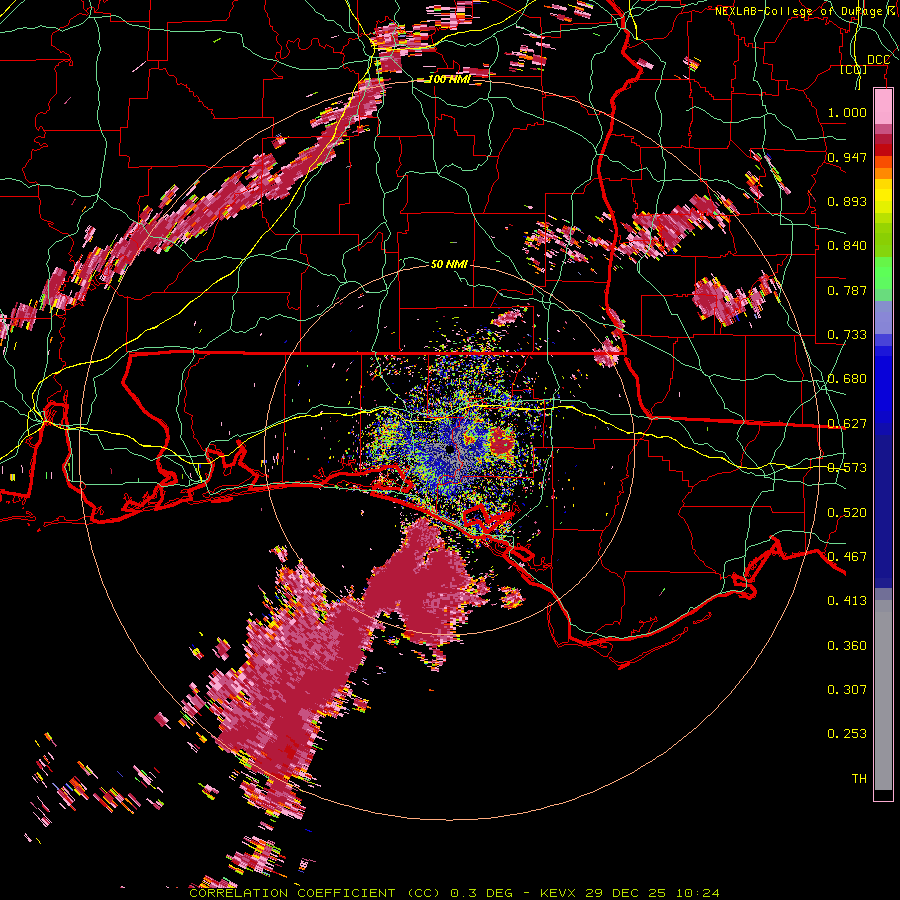Click the 0.307 color scale label
The height and width of the screenshot is (900, 900).
point(847,690)
